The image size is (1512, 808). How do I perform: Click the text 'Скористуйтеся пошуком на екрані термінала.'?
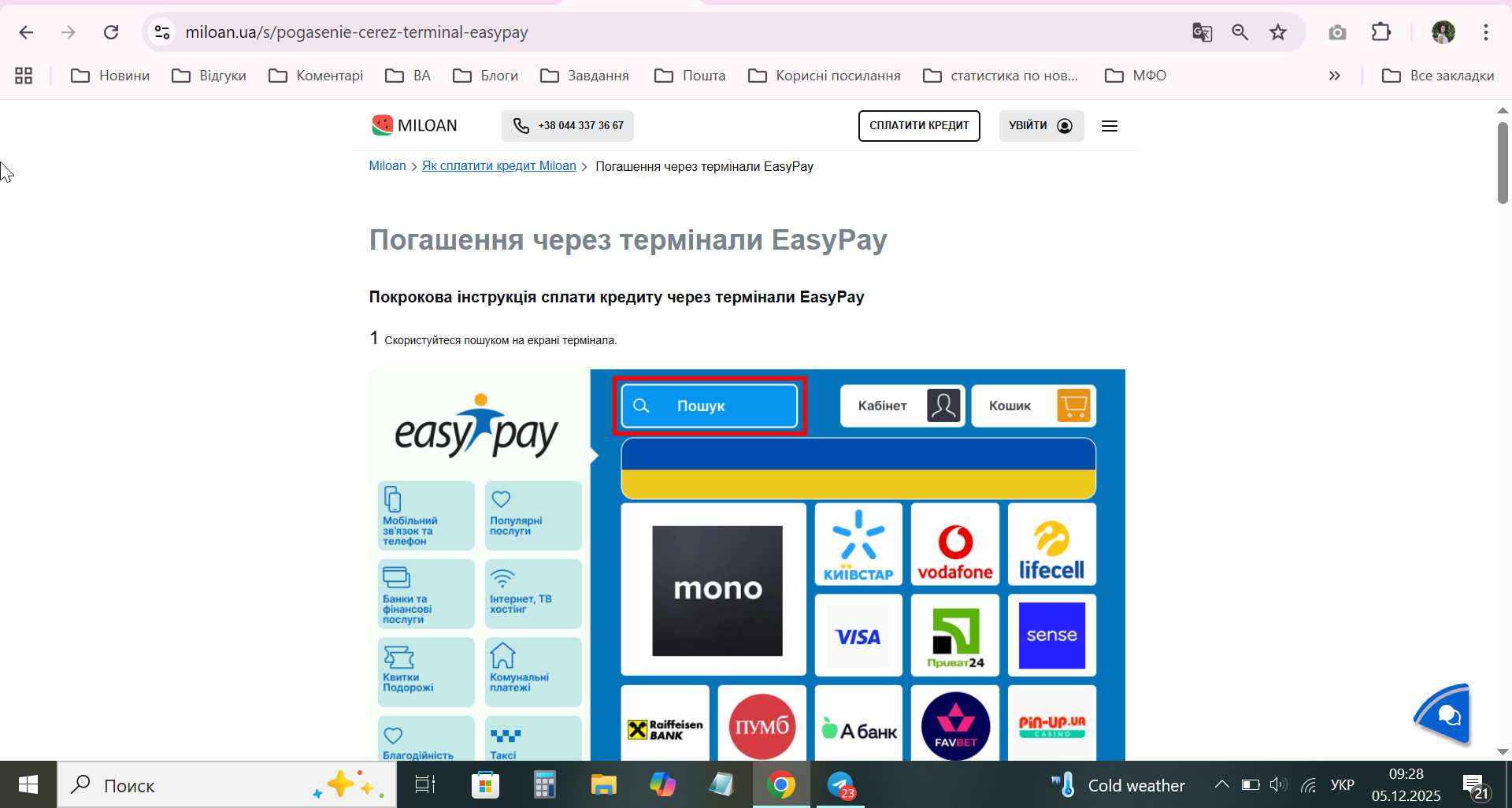point(501,340)
